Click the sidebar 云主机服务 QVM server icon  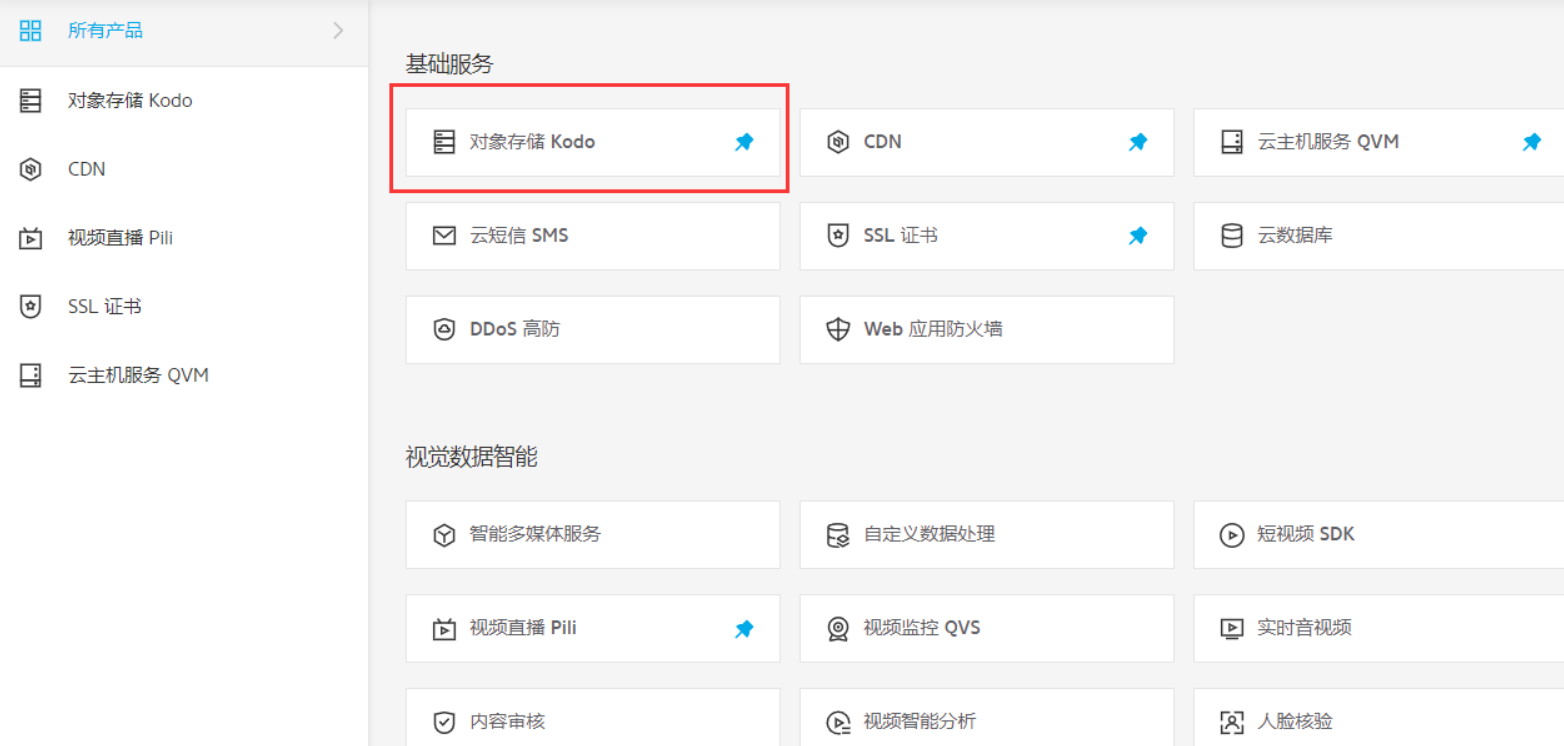click(x=31, y=376)
